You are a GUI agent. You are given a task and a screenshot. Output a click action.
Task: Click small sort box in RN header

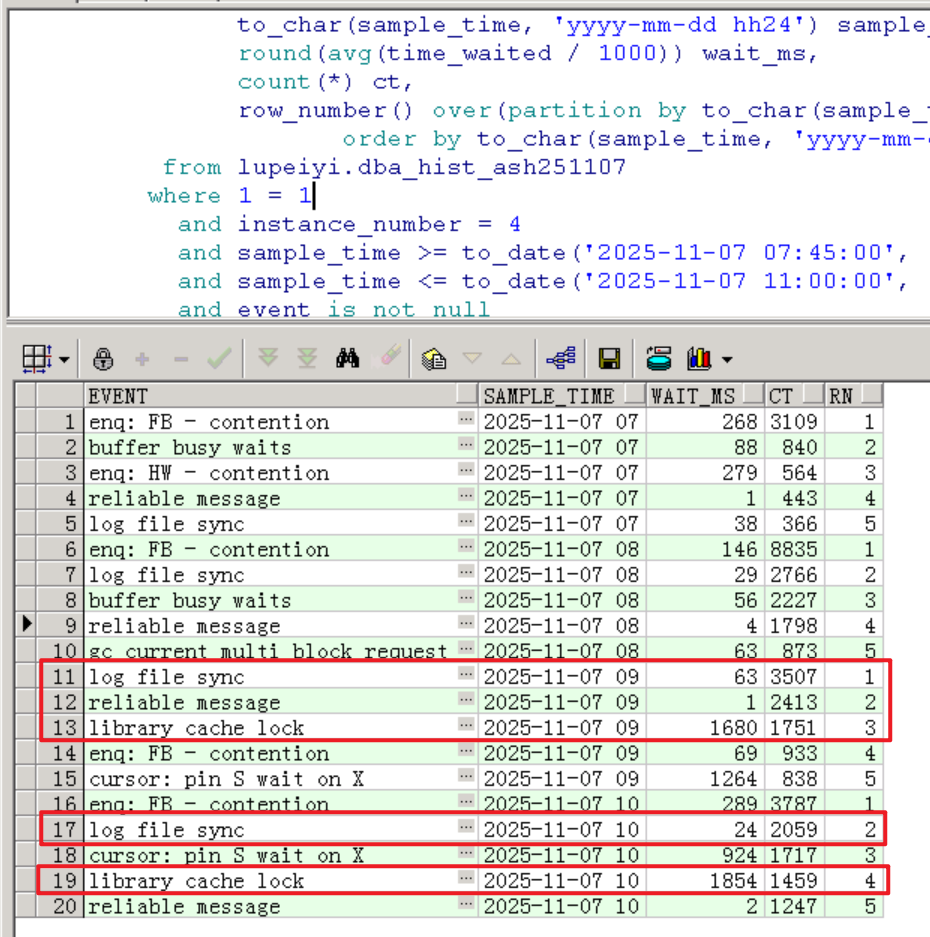pos(872,394)
